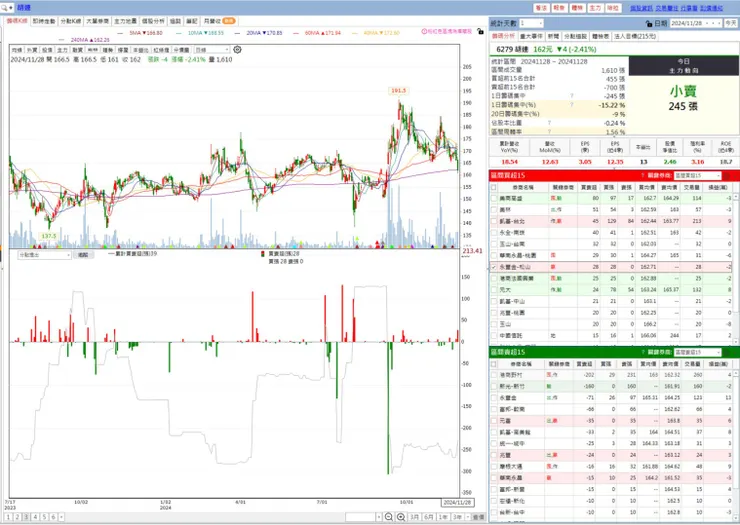This screenshot has height=525, width=740.
Task: Zoom out chart with minus magnifier icon
Action: coord(388,517)
